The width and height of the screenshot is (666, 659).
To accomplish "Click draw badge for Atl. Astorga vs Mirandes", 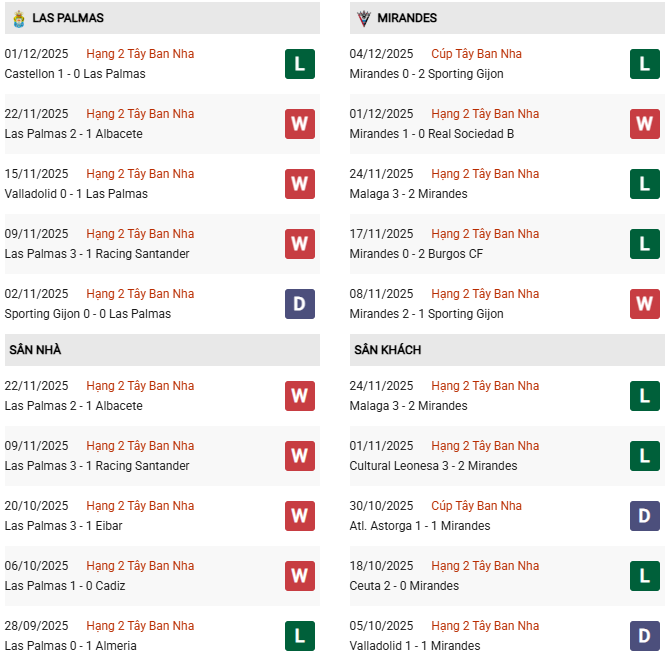I will (x=645, y=516).
